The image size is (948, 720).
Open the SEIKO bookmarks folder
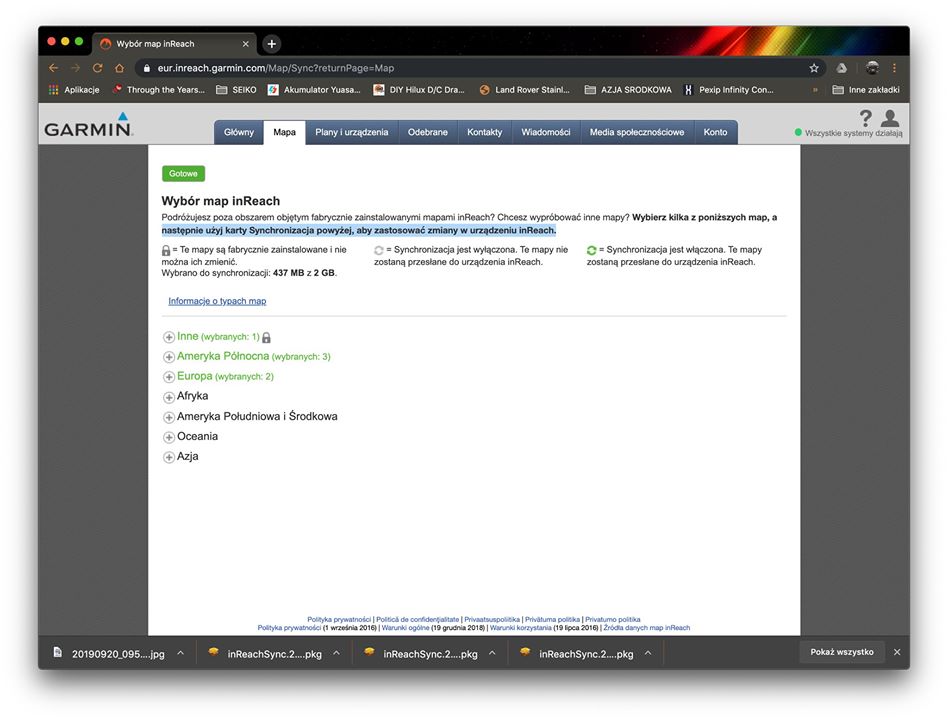[x=236, y=89]
